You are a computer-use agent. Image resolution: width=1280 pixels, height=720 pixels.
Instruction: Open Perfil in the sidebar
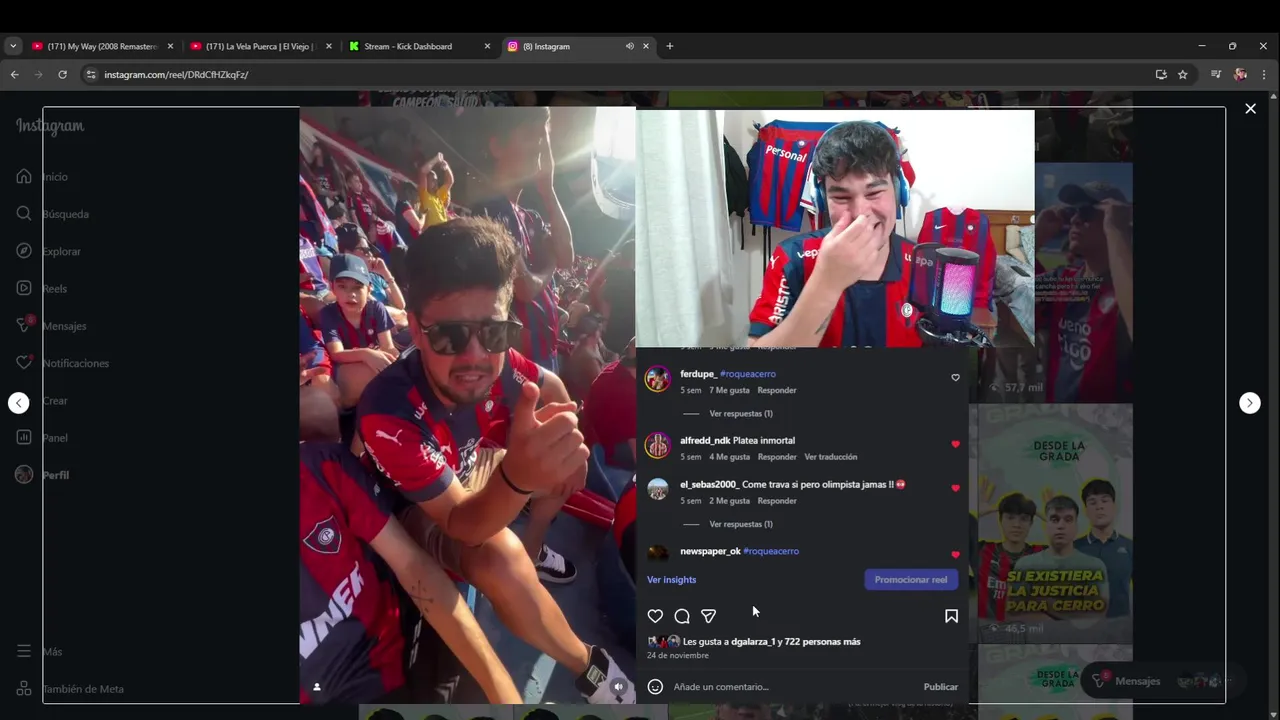(42, 475)
